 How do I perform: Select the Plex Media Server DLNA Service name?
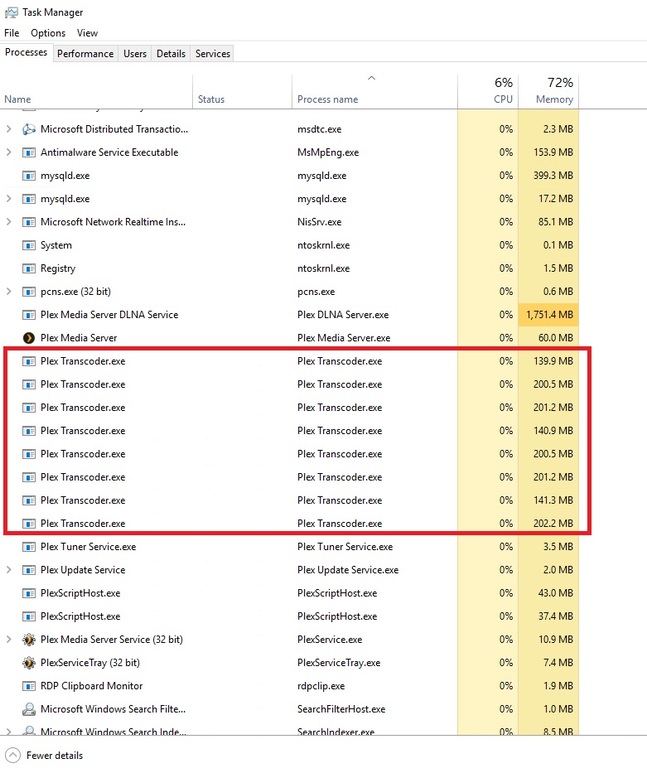pos(109,315)
